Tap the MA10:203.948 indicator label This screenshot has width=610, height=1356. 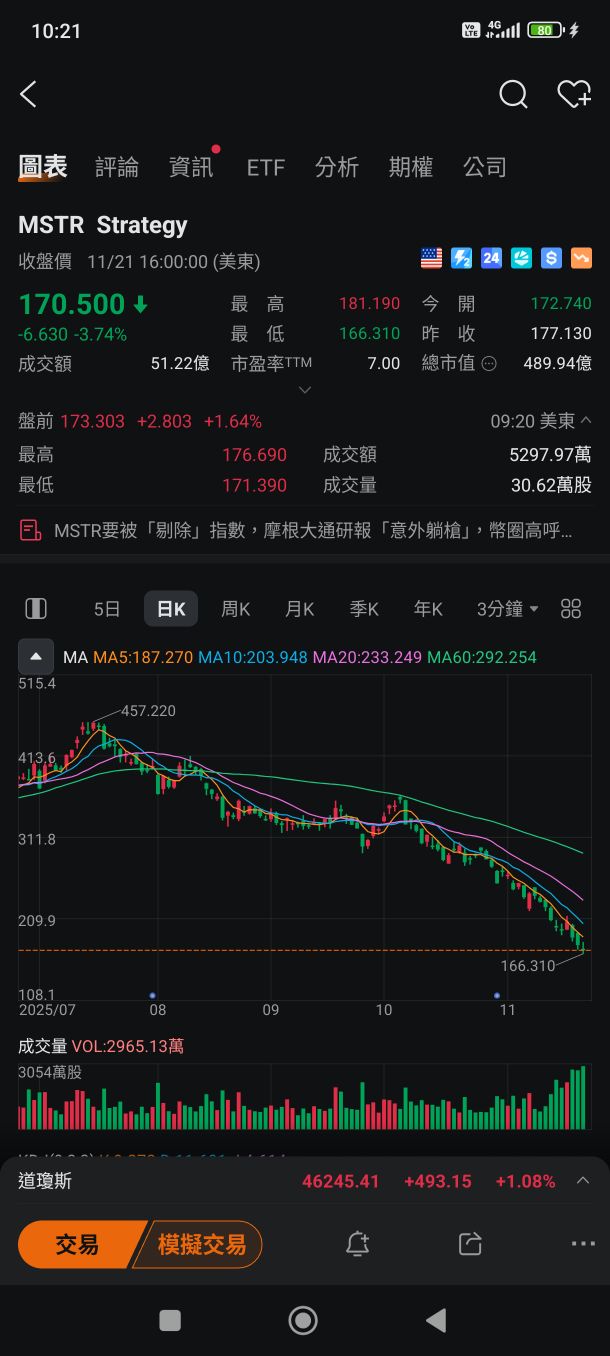tap(253, 657)
